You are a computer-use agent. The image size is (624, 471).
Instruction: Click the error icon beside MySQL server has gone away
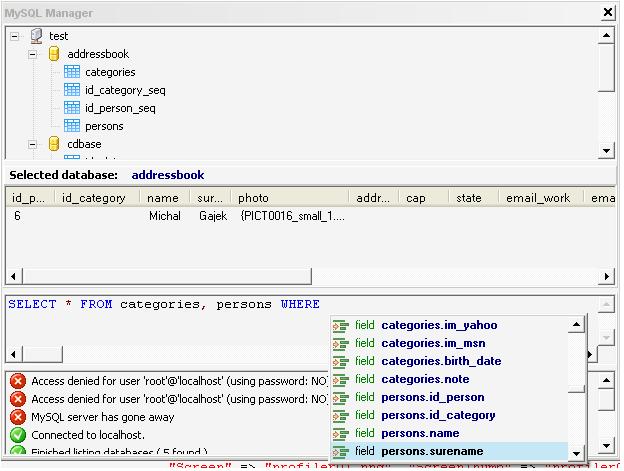[x=18, y=417]
